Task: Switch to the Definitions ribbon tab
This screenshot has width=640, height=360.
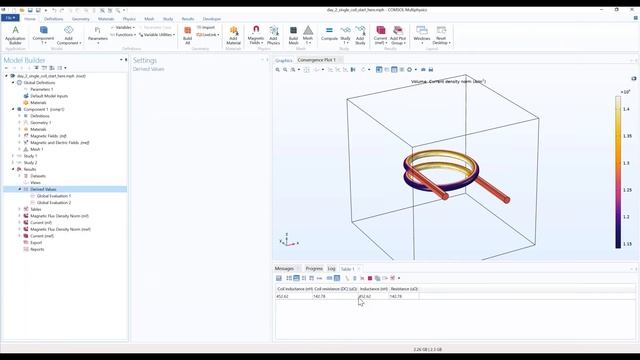Action: pos(53,19)
